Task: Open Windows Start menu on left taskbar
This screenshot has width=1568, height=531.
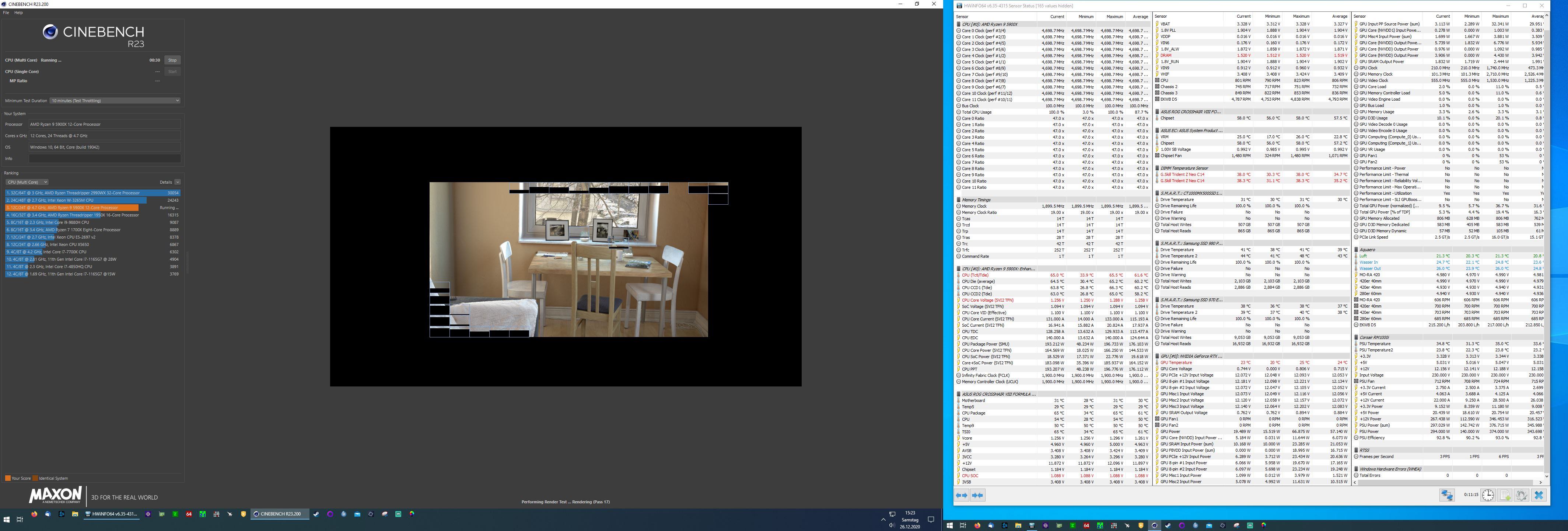Action: click(x=7, y=520)
